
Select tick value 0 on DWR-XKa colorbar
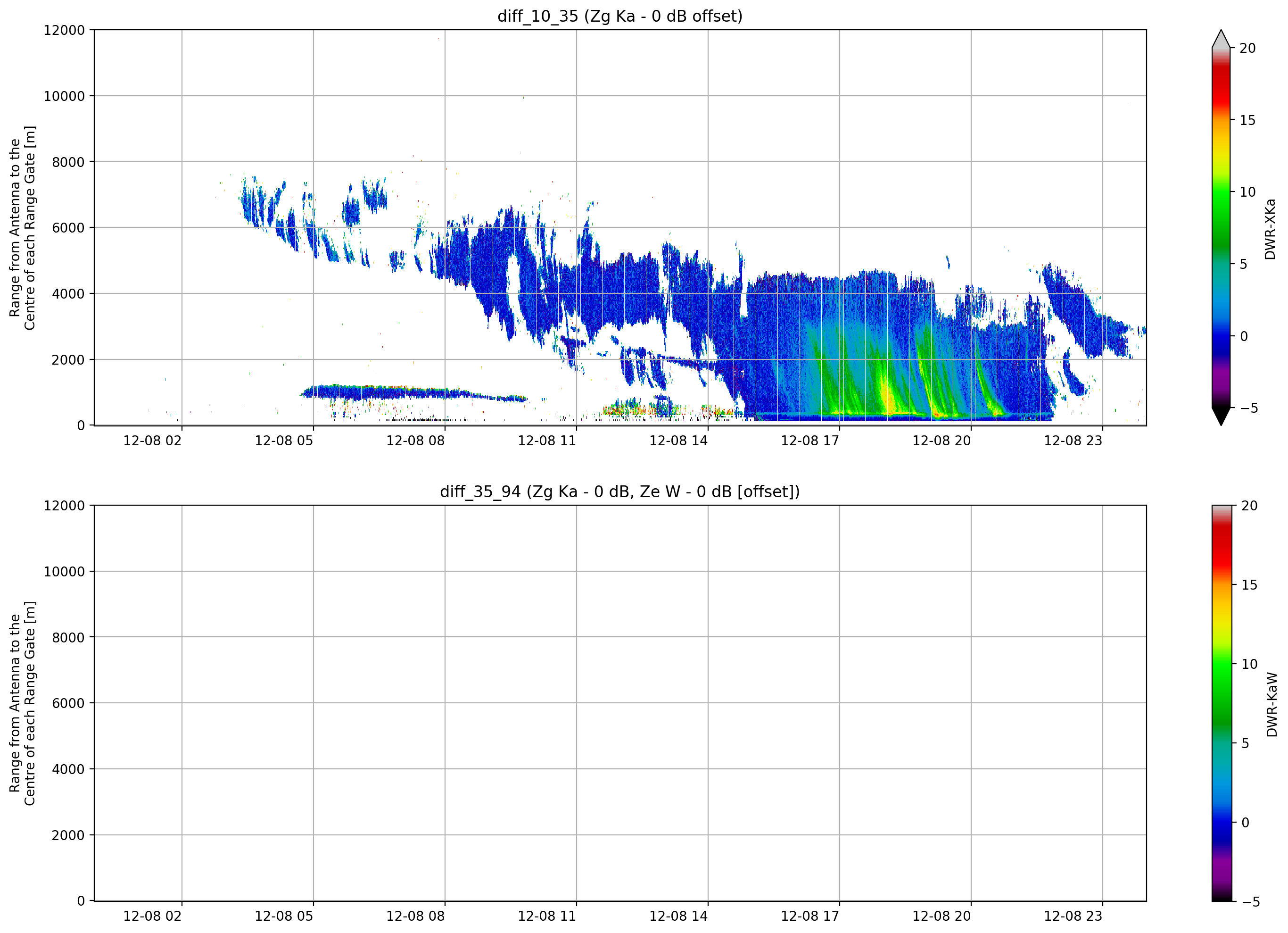pyautogui.click(x=1244, y=336)
